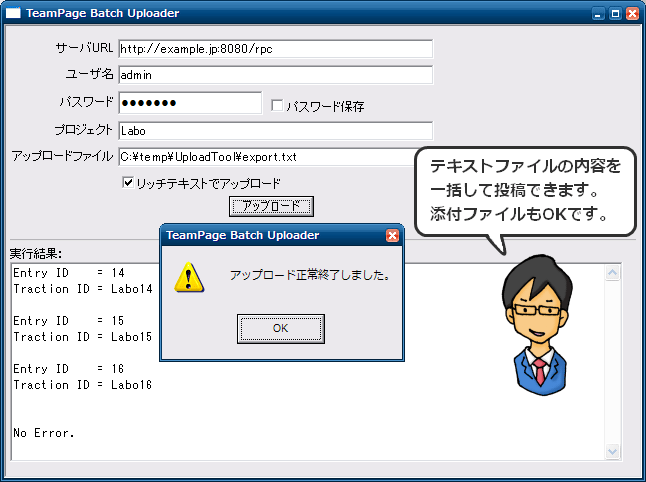This screenshot has height=482, width=646.
Task: Click the アップロード正常終了しました message text
Action: pyautogui.click(x=310, y=275)
